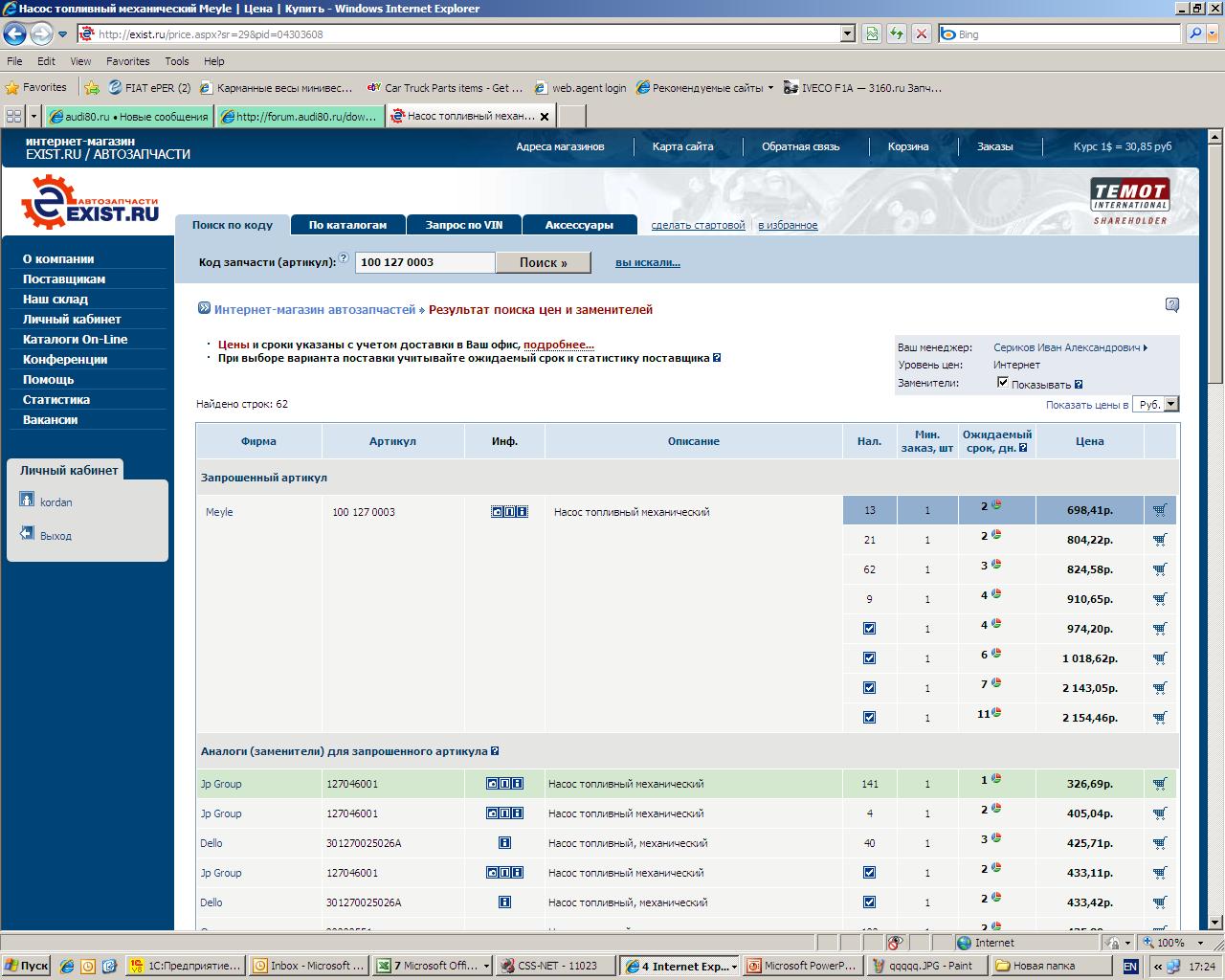Open recent pages dropdown next to Forward
Screen dimensions: 1225x980
pos(62,34)
